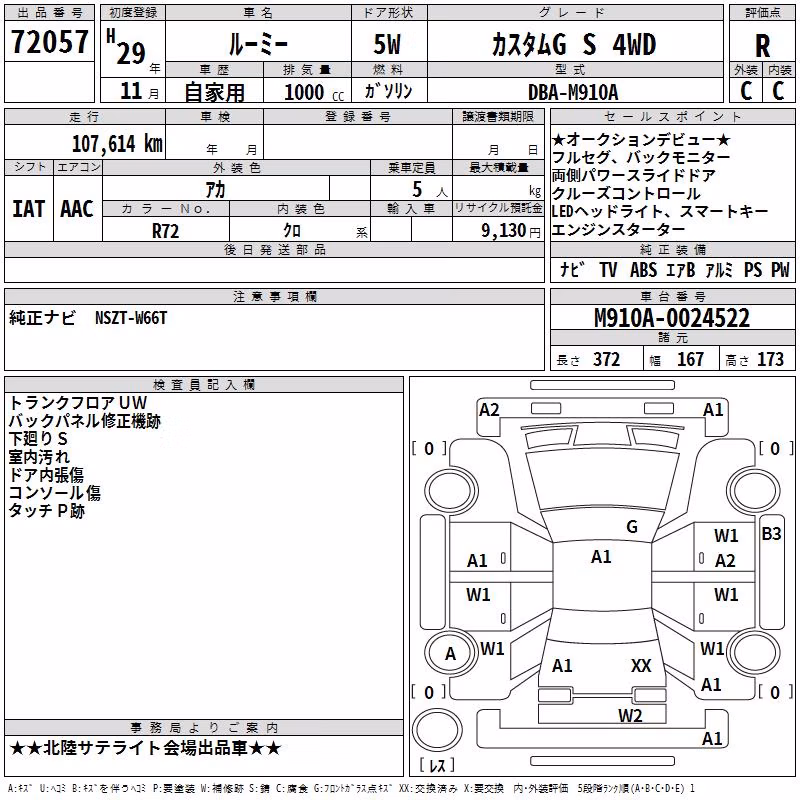Click the G mark on the windshield diagram
The image size is (800, 800).
pyautogui.click(x=632, y=527)
